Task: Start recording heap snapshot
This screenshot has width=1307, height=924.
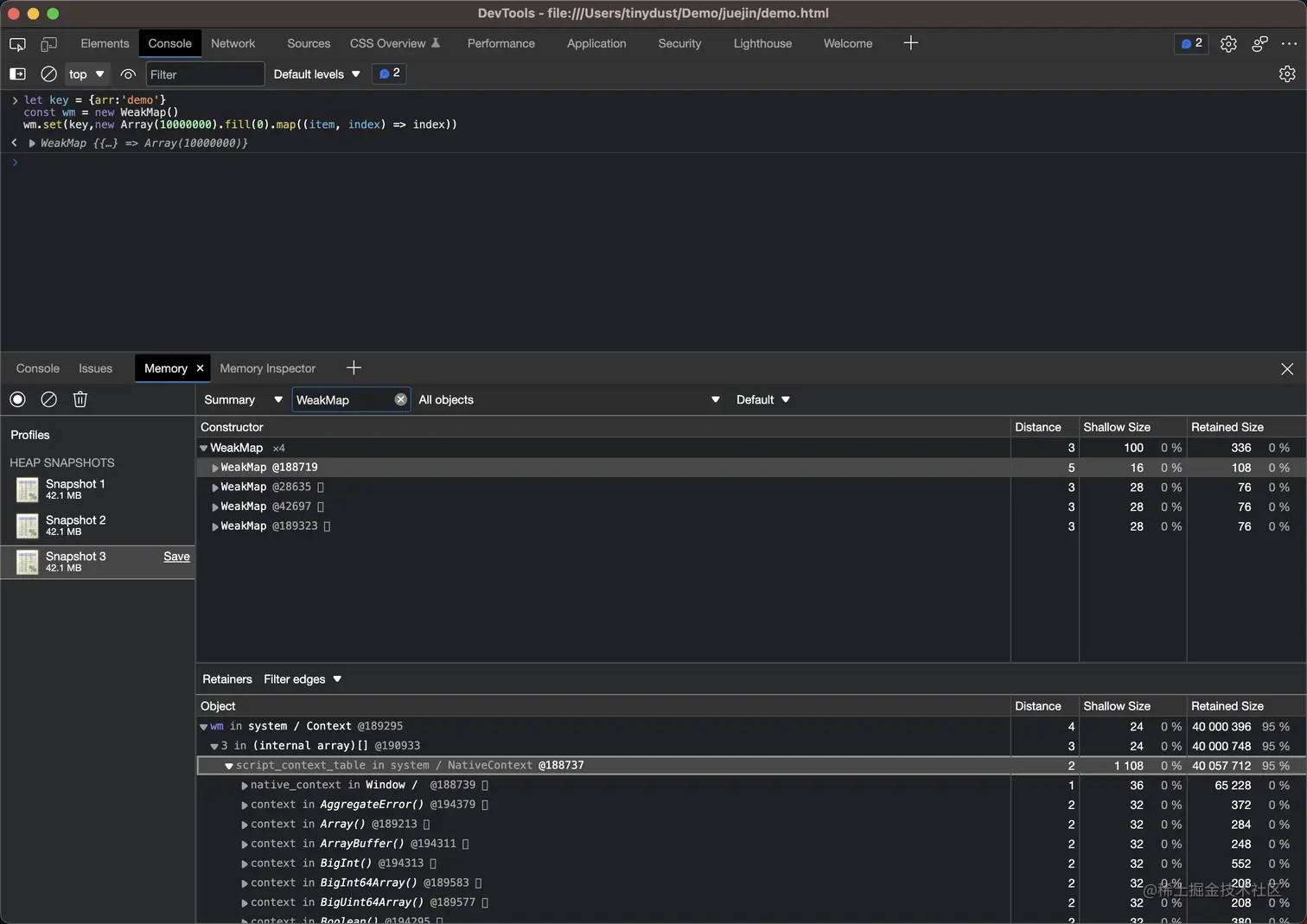Action: coord(17,399)
